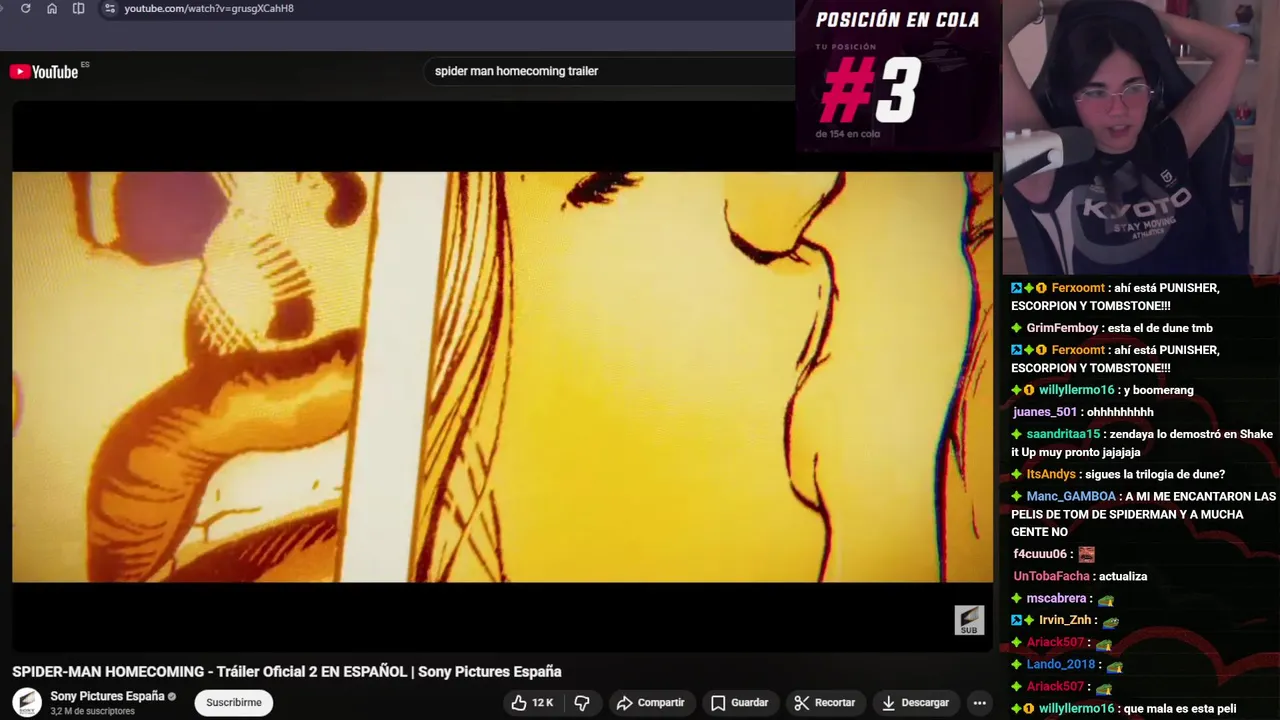The width and height of the screenshot is (1280, 720).
Task: Open the Sony Pictures España channel avatar
Action: point(27,702)
